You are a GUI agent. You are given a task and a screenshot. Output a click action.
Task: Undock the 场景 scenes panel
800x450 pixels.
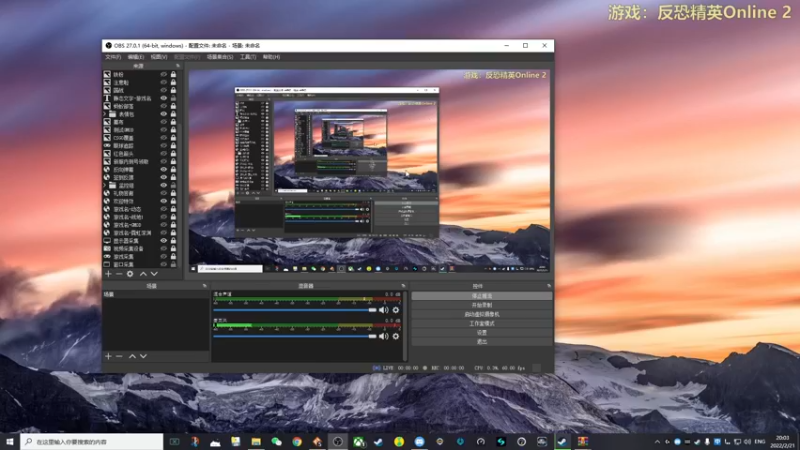(x=205, y=286)
